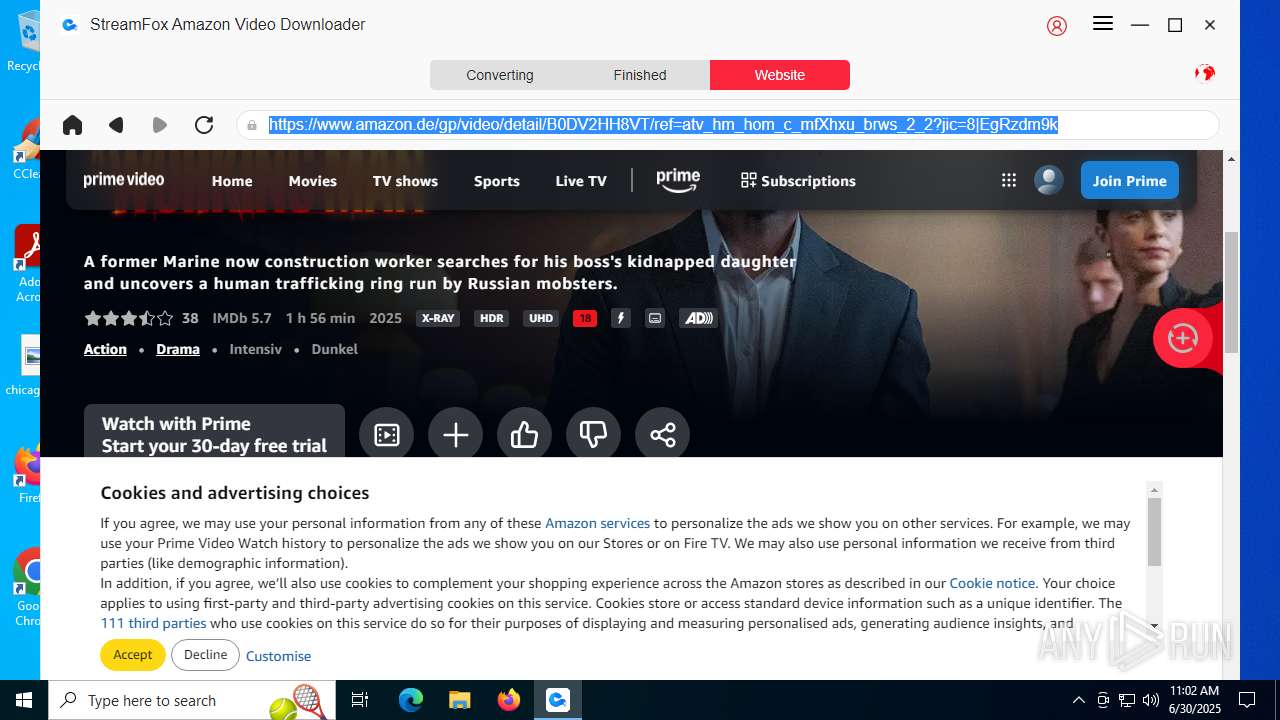
Task: Open the Windows Start menu
Action: point(24,700)
